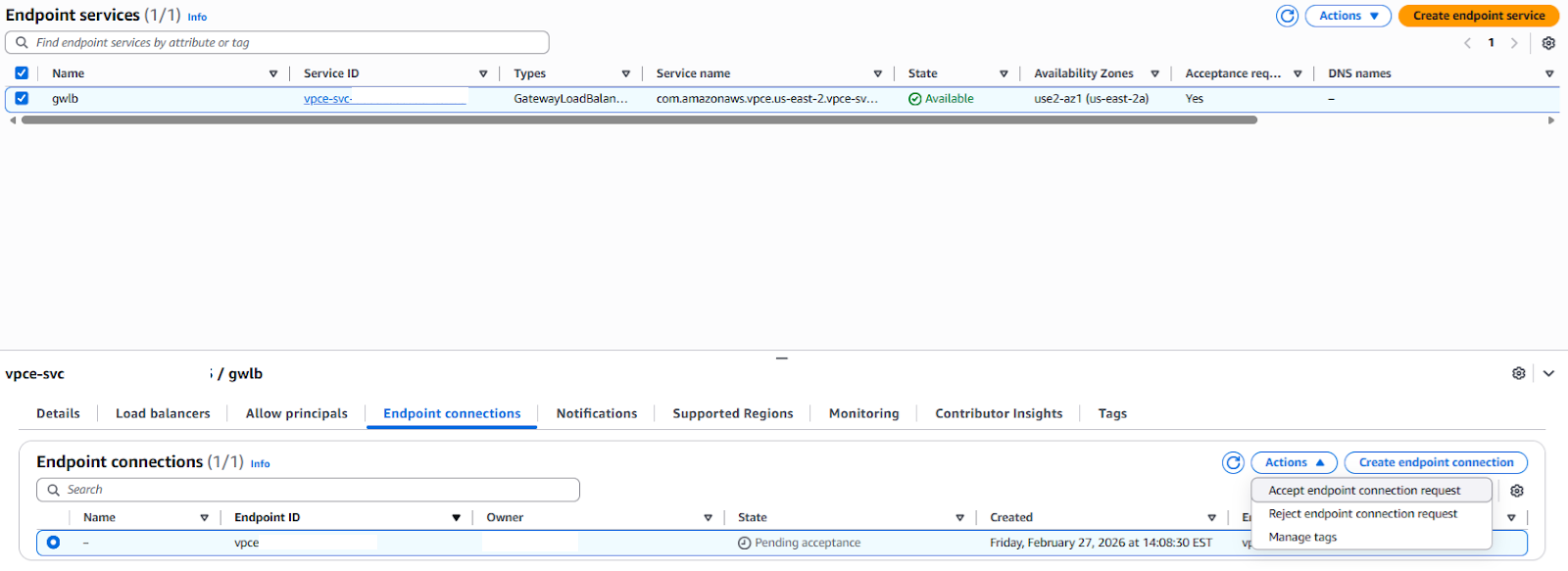The height and width of the screenshot is (571, 1568).
Task: Collapse the details panel with chevron
Action: pyautogui.click(x=1548, y=373)
